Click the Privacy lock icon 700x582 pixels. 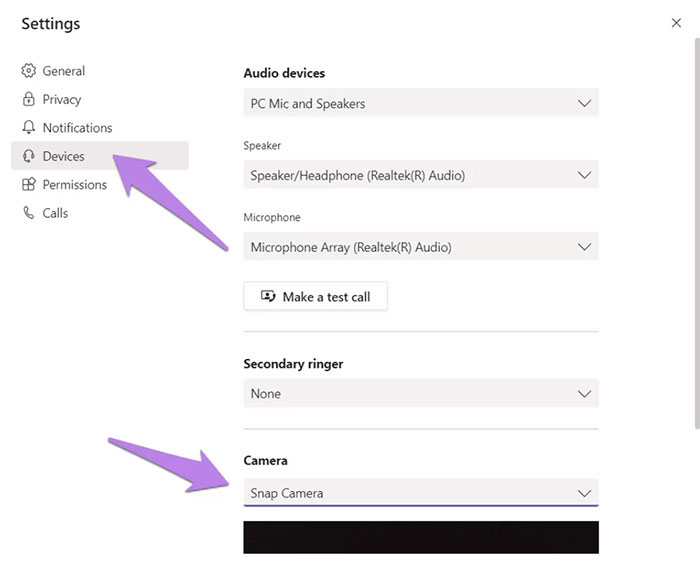pyautogui.click(x=29, y=99)
